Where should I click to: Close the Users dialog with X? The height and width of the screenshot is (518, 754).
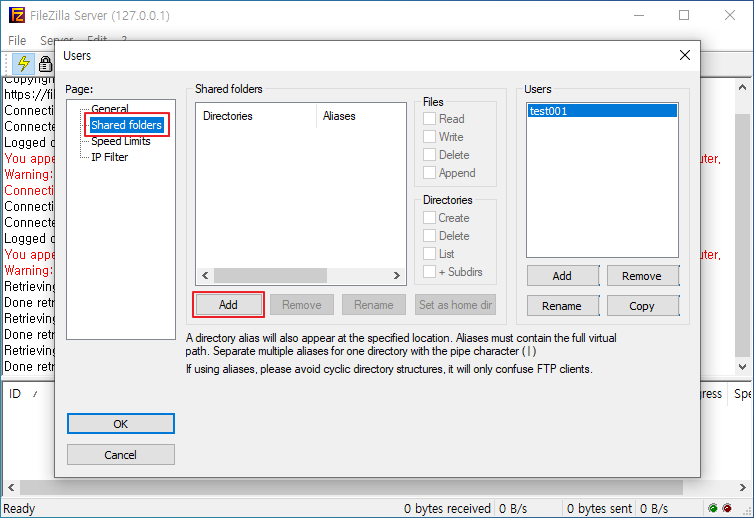[685, 55]
